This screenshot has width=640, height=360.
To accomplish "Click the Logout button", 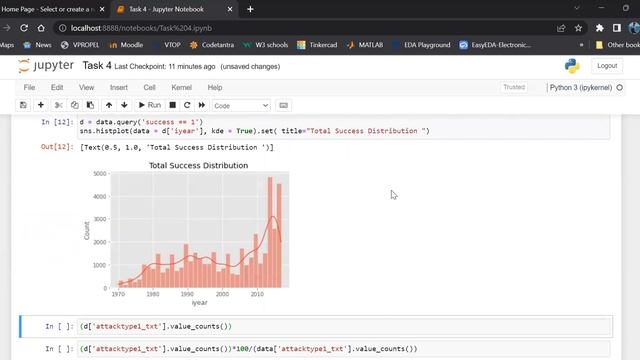I will [x=607, y=66].
